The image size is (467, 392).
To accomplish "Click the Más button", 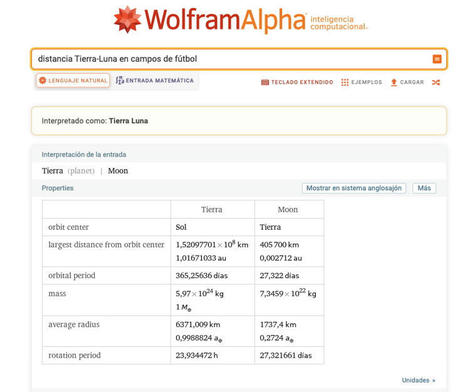I will tap(424, 188).
